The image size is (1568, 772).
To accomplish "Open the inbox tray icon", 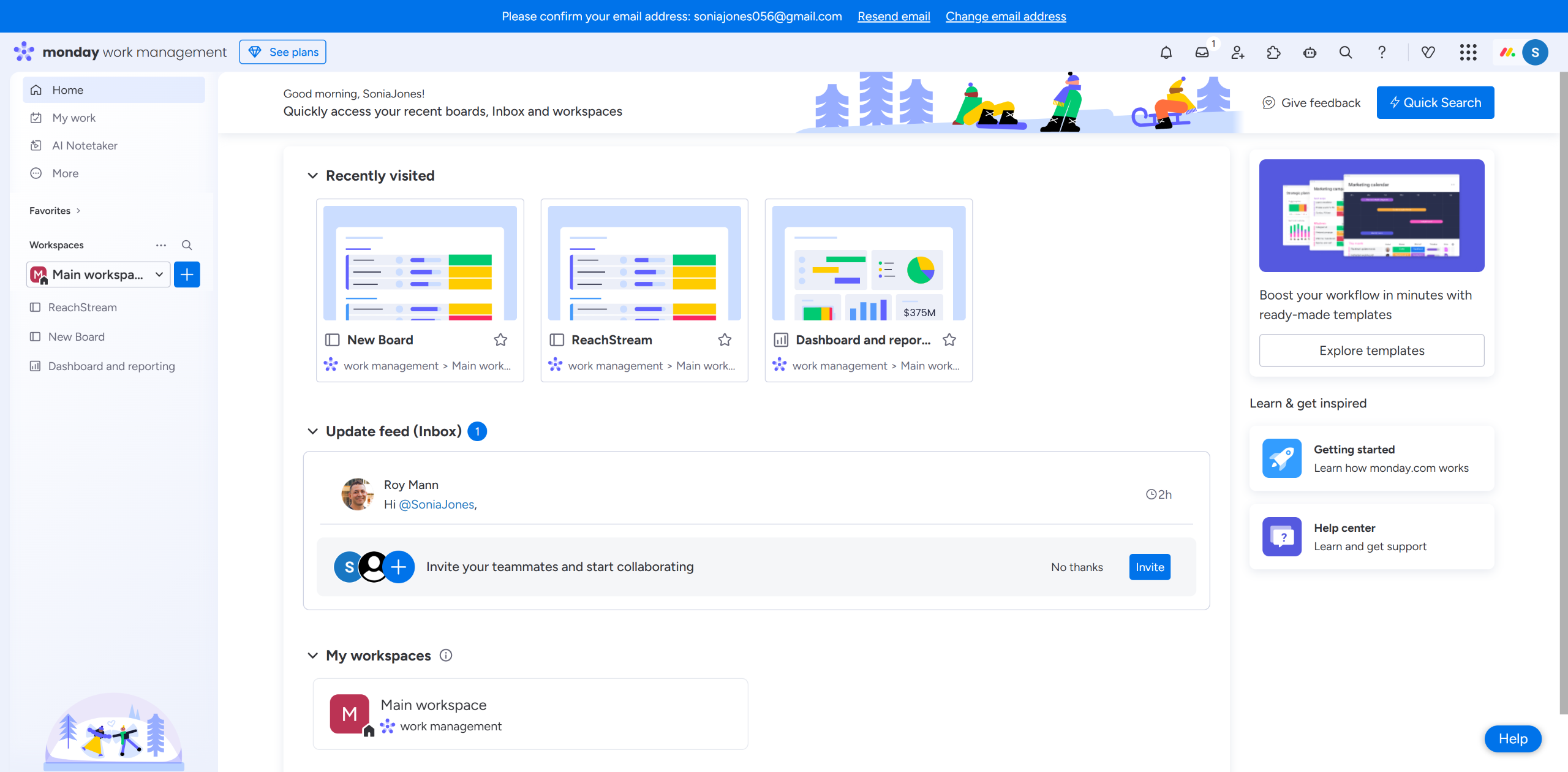I will click(x=1202, y=53).
